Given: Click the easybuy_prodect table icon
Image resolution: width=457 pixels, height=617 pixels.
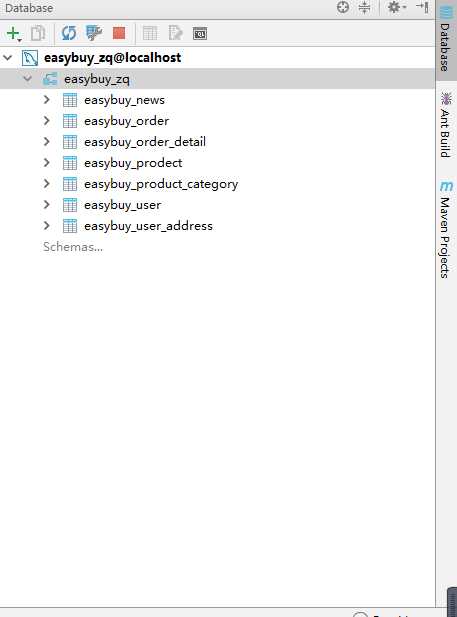Looking at the screenshot, I should tap(70, 163).
